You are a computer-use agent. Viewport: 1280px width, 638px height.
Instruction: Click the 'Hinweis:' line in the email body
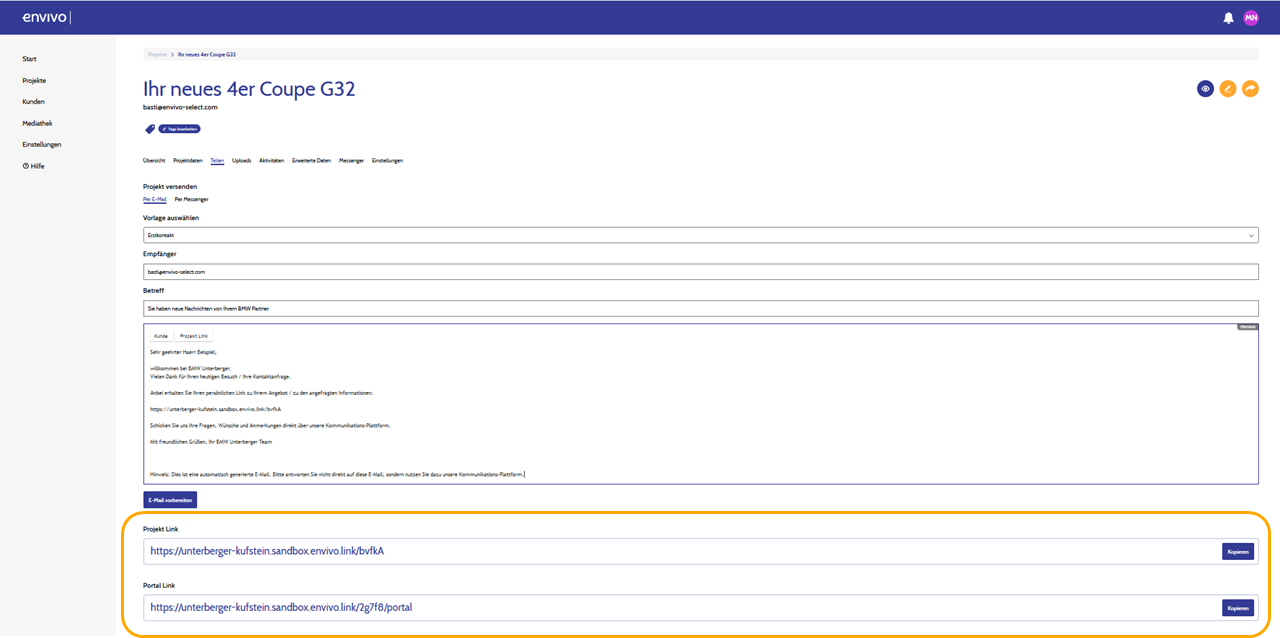[337, 474]
